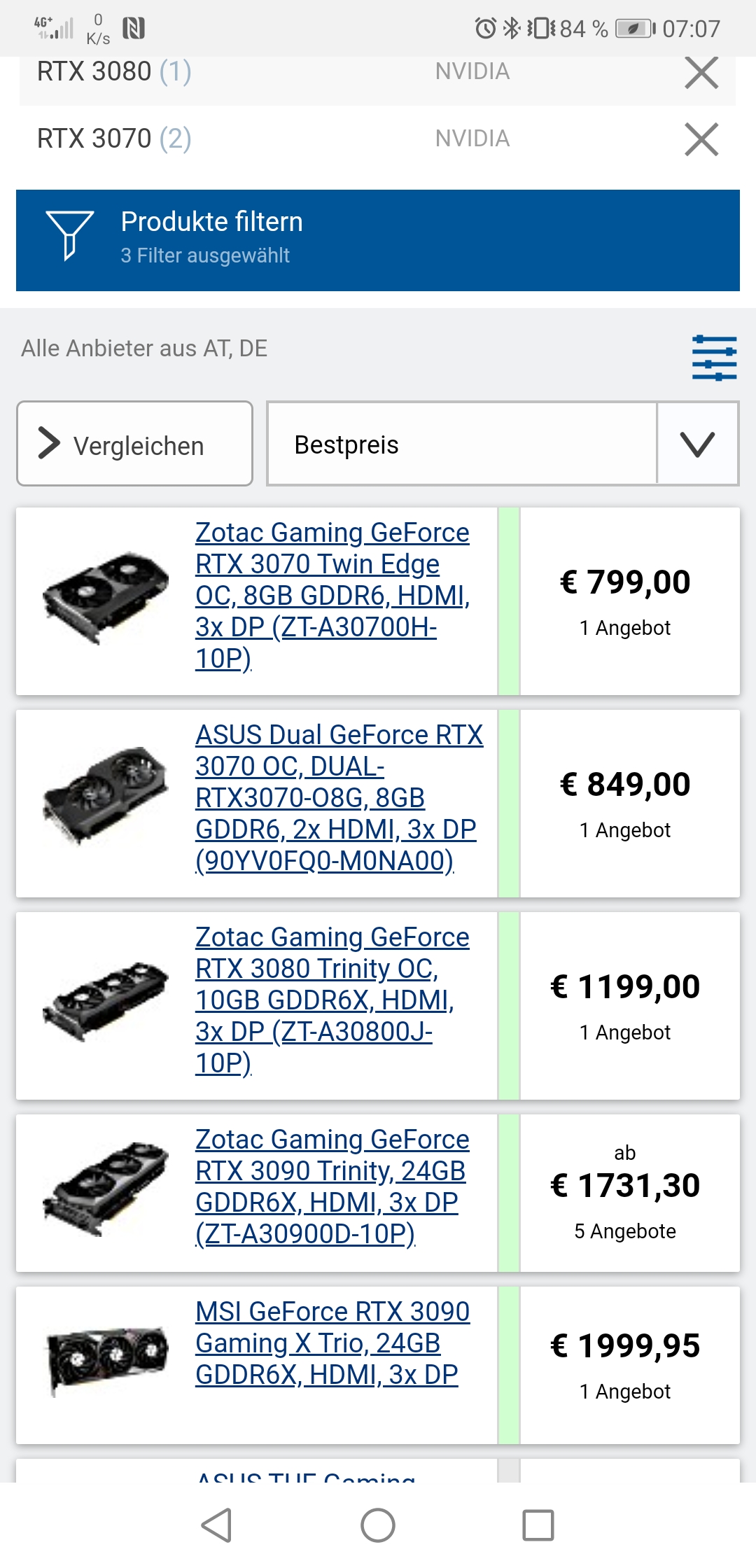Viewport: 756px width, 1568px height.
Task: Click the ASUS Dual RTX 3070 product thumbnail
Action: coord(105,798)
